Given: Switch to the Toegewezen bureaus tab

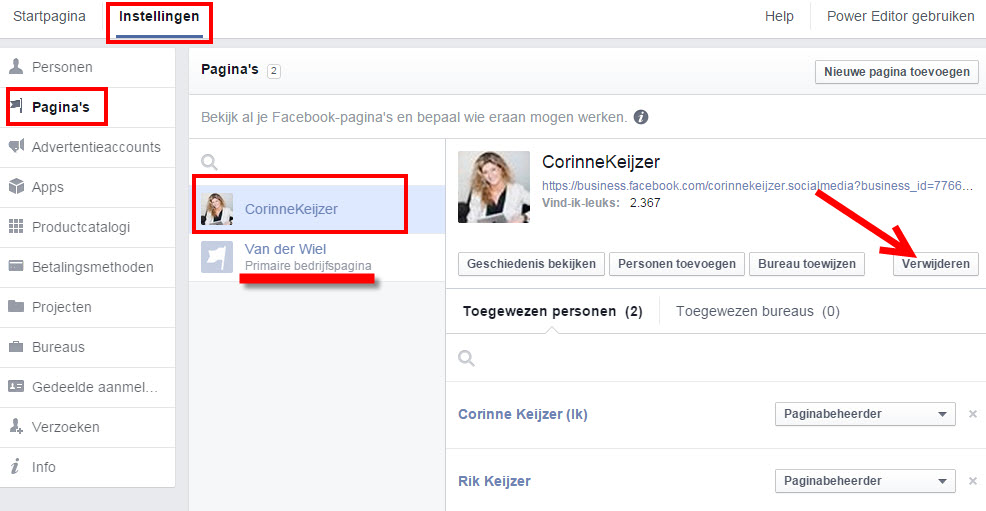Looking at the screenshot, I should (757, 311).
